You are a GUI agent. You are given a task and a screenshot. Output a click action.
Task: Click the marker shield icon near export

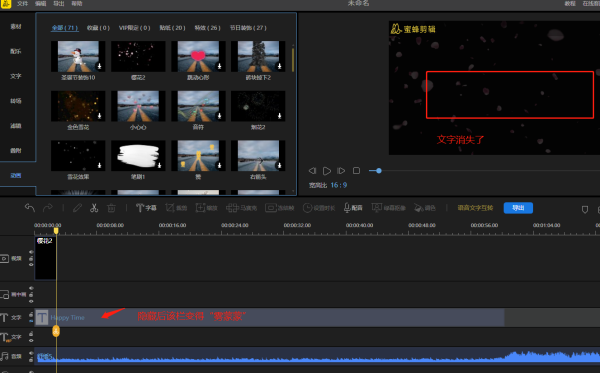585,209
